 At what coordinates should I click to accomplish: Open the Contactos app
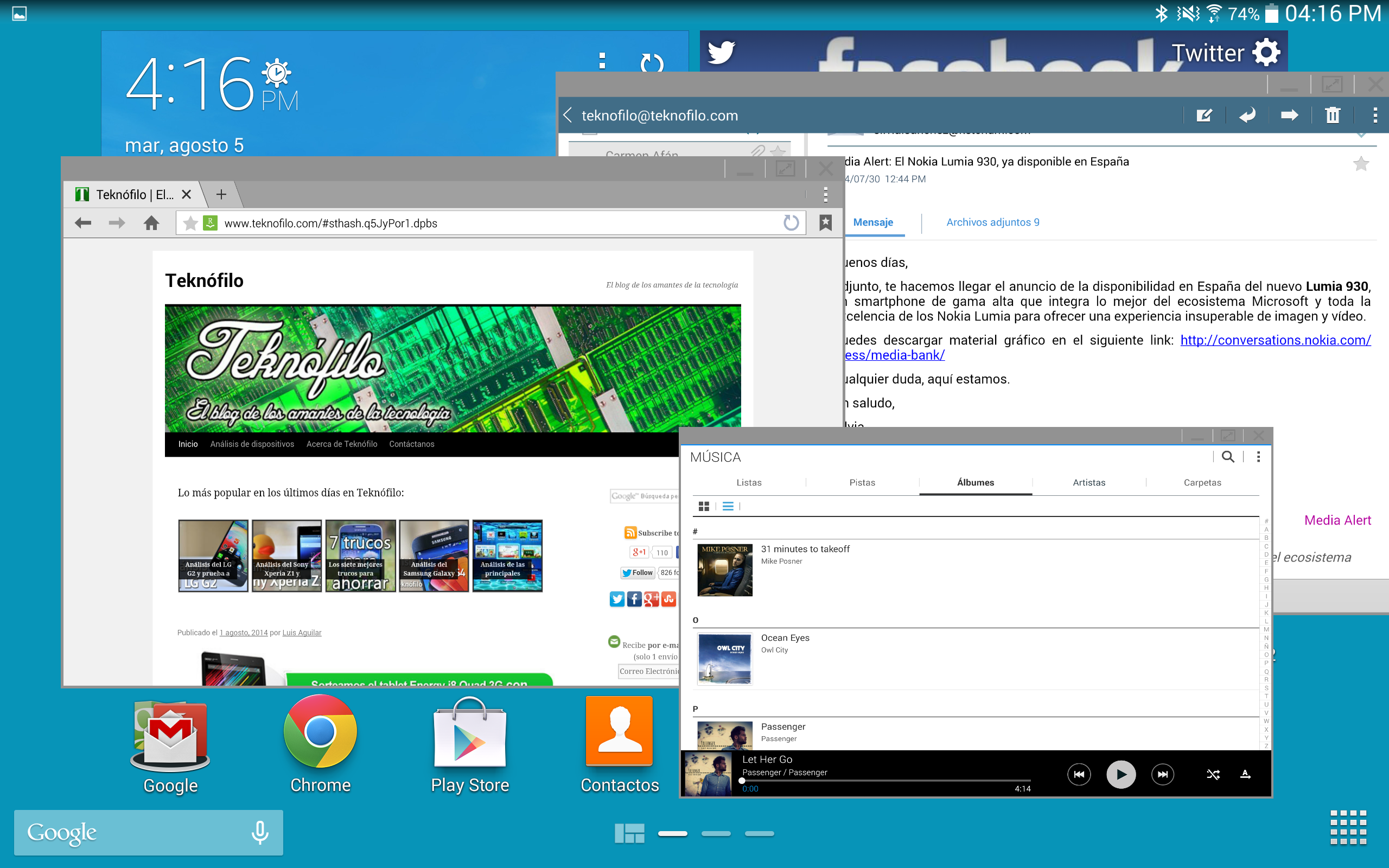620,745
